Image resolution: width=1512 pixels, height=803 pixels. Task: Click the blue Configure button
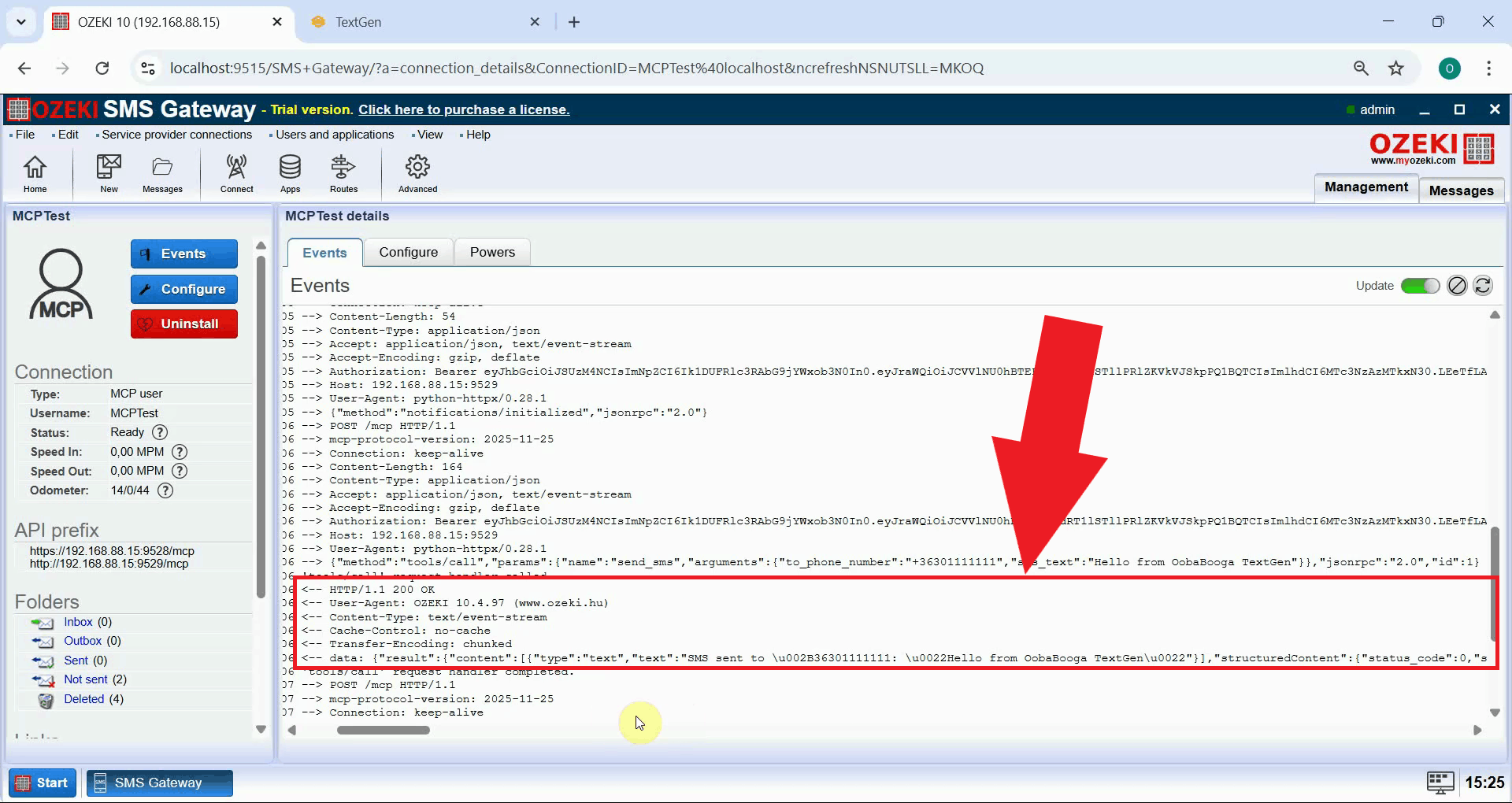184,289
